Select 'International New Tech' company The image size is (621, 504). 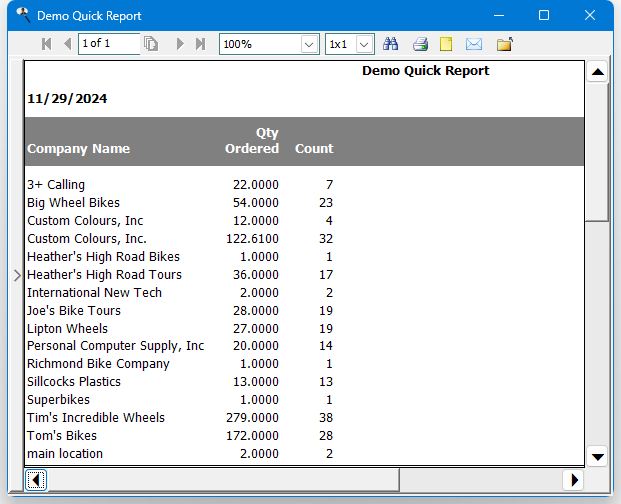[x=94, y=293]
